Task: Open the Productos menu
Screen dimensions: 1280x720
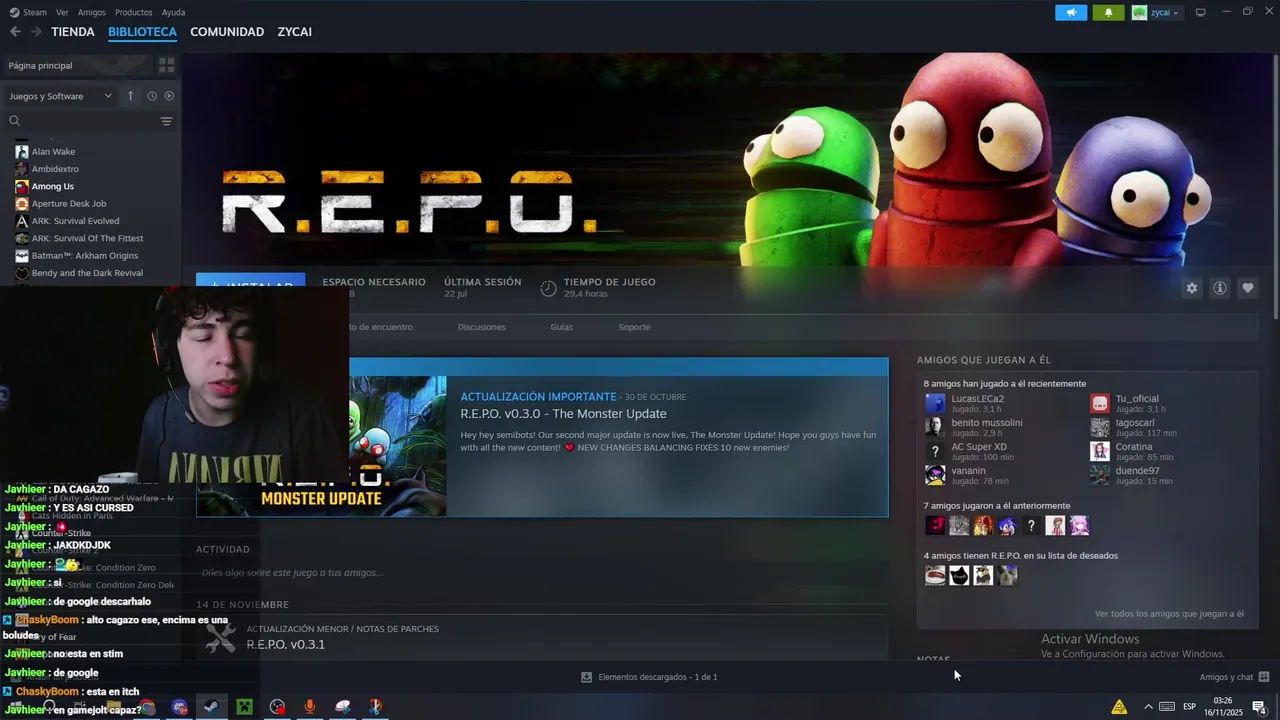Action: 134,13
